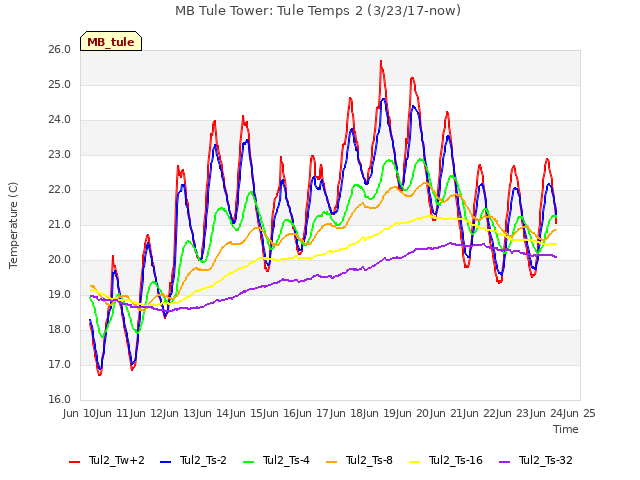This screenshot has height=480, width=640.
Task: Click the 16.0 y-axis tick label
Action: 60,400
